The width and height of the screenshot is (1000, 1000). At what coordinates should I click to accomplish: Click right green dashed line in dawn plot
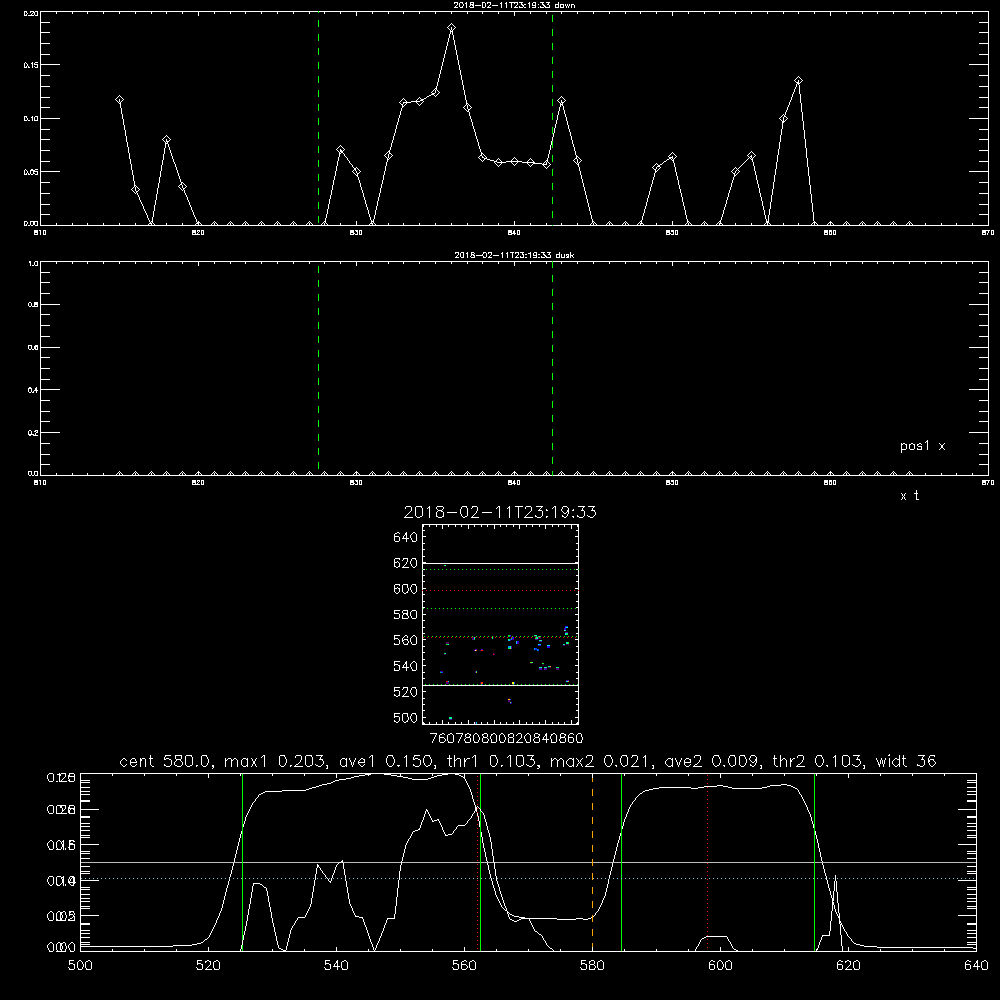552,118
